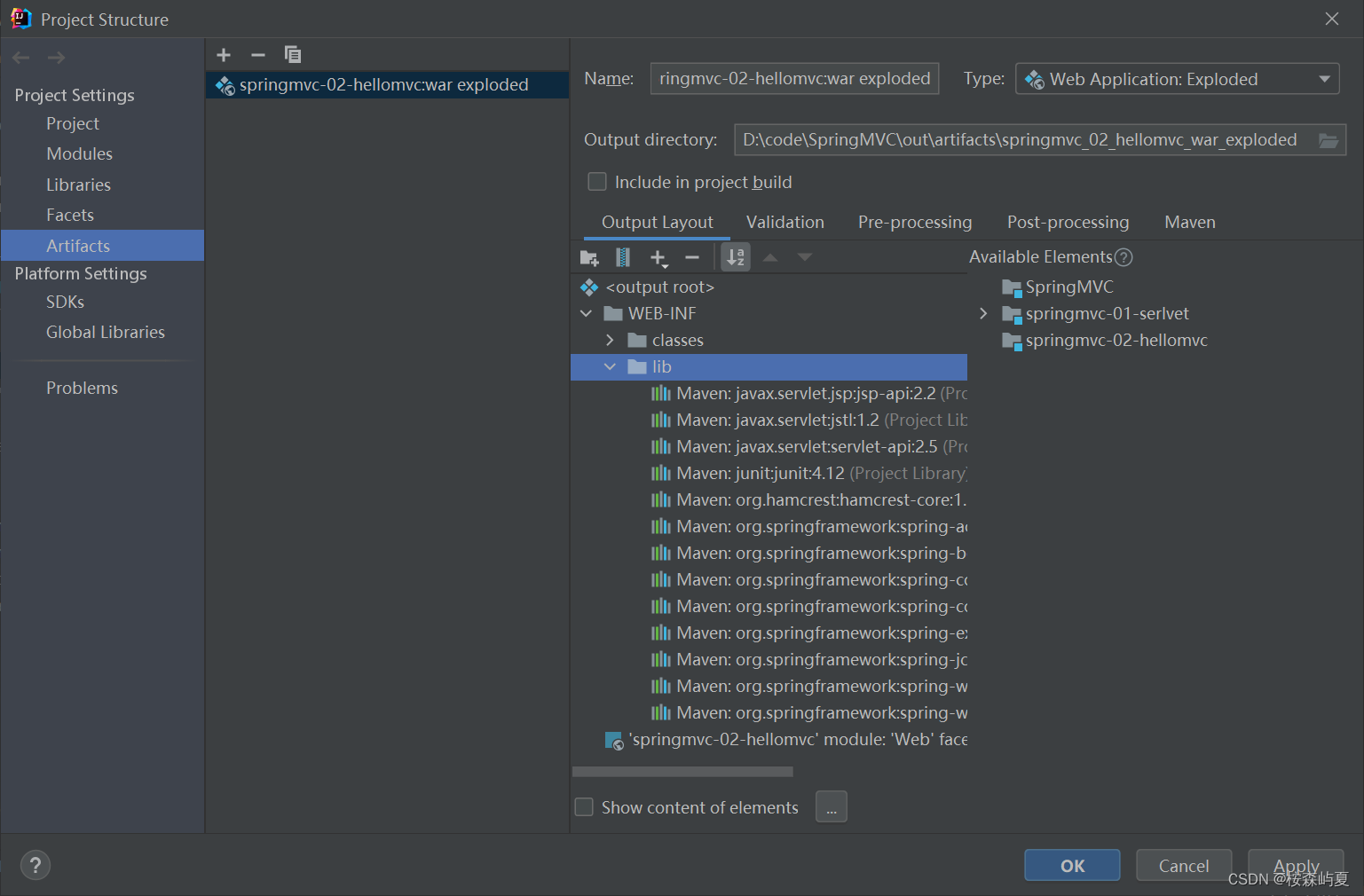Expand springmvc-01-serlvet in Available Elements
Screen dimensions: 1364x896
983,313
